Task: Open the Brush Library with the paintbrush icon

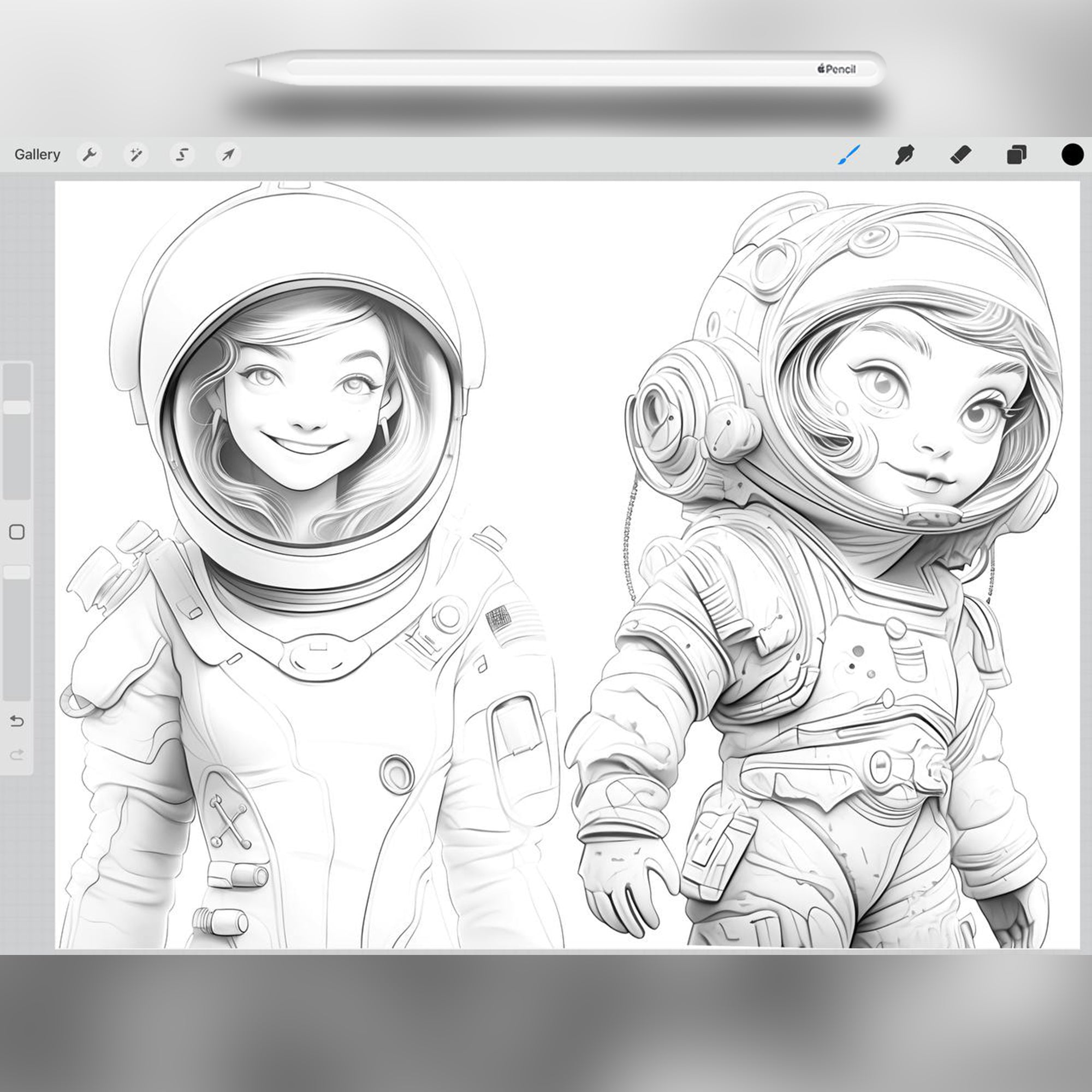Action: point(848,155)
